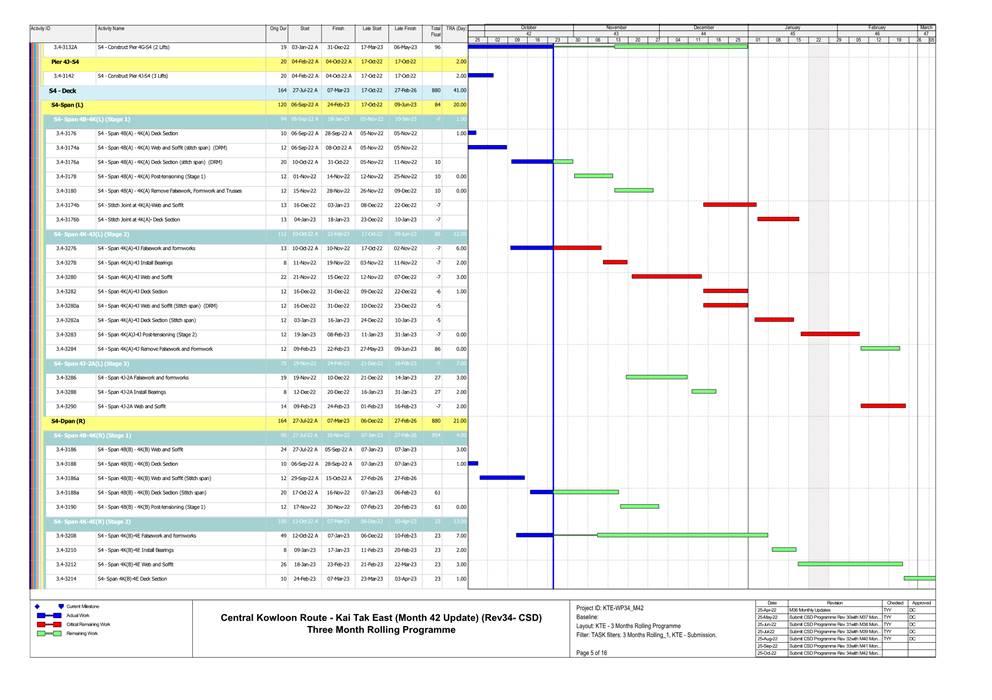Click activity ID 3.4-3288
The image size is (992, 700).
pos(66,392)
